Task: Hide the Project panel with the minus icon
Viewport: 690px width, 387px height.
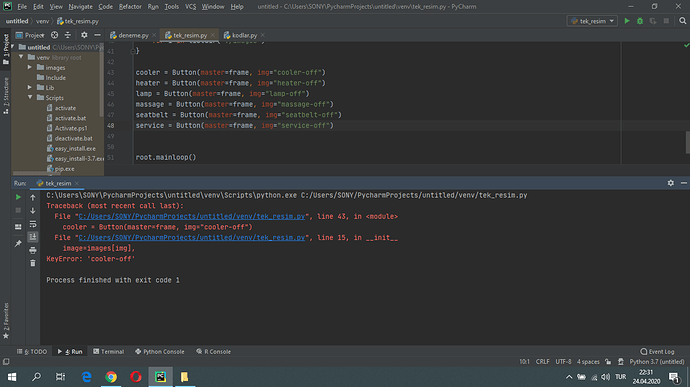Action: pyautogui.click(x=97, y=35)
